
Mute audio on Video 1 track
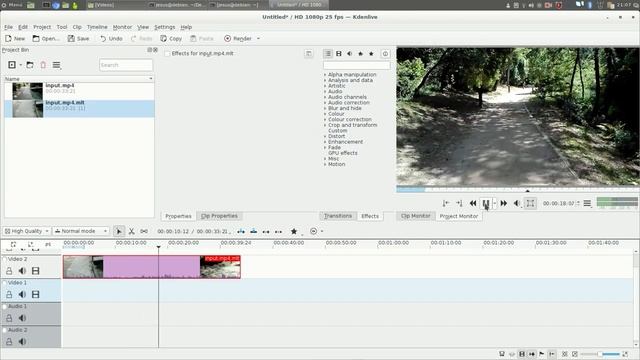coord(22,295)
